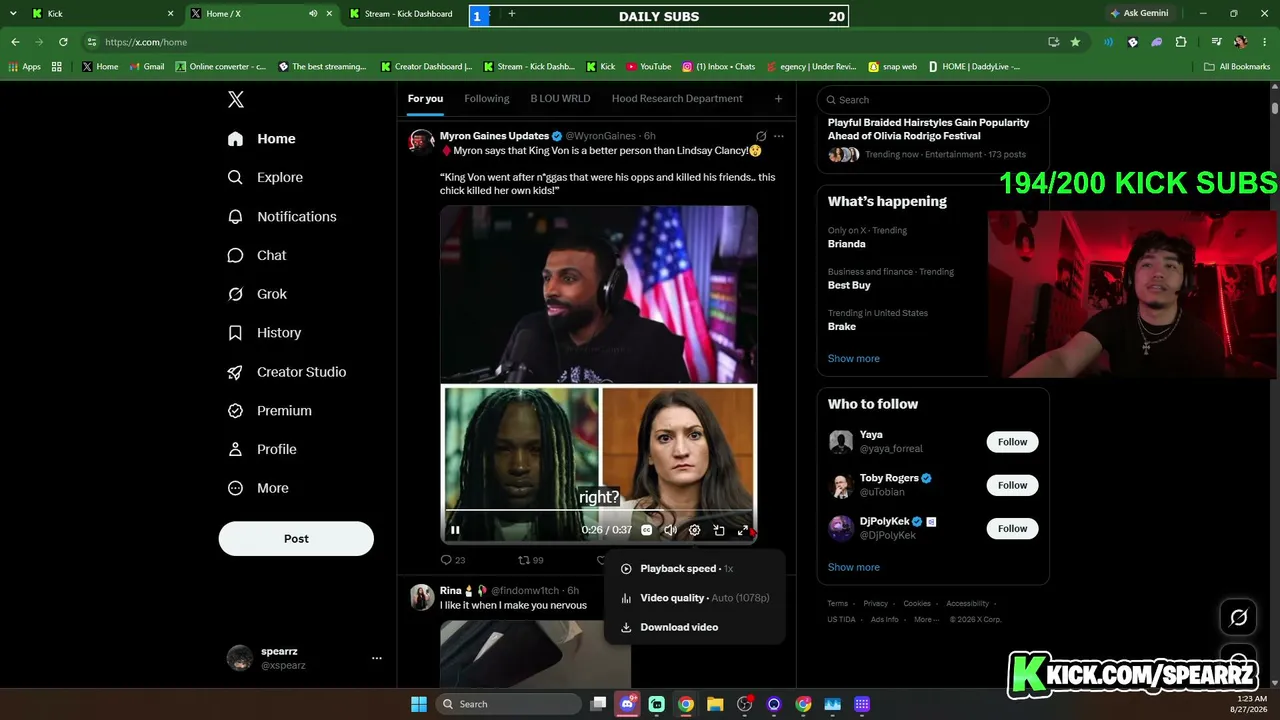
Task: Select Playback speed in the video menu
Action: coord(695,569)
